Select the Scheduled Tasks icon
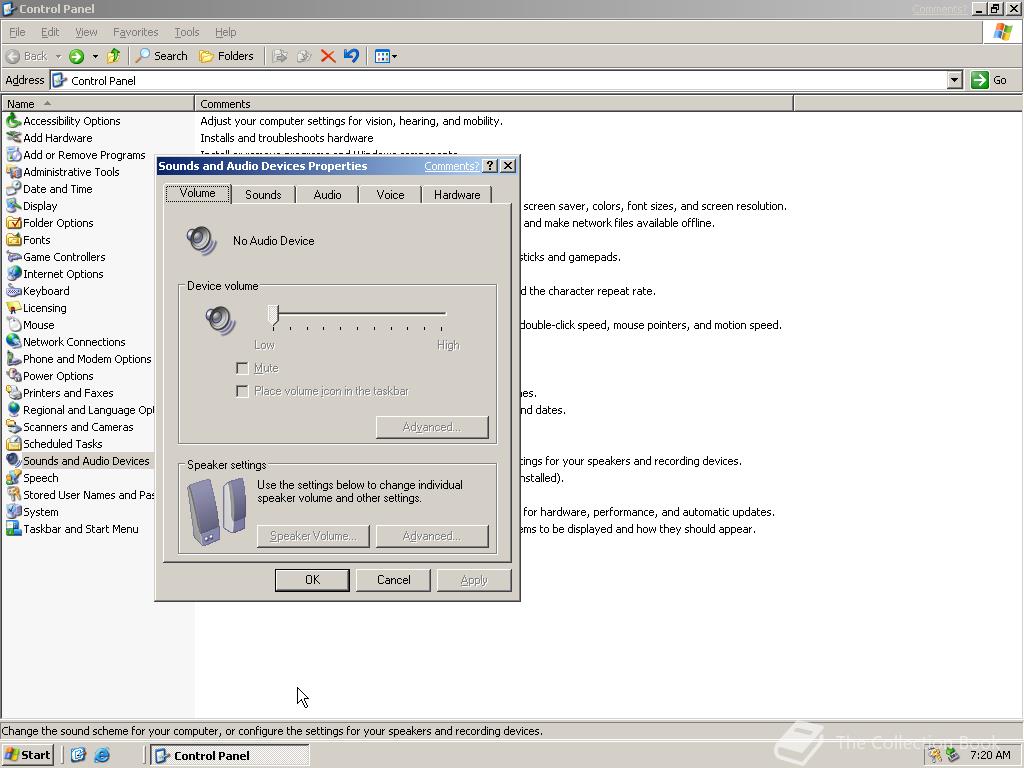 pos(14,443)
